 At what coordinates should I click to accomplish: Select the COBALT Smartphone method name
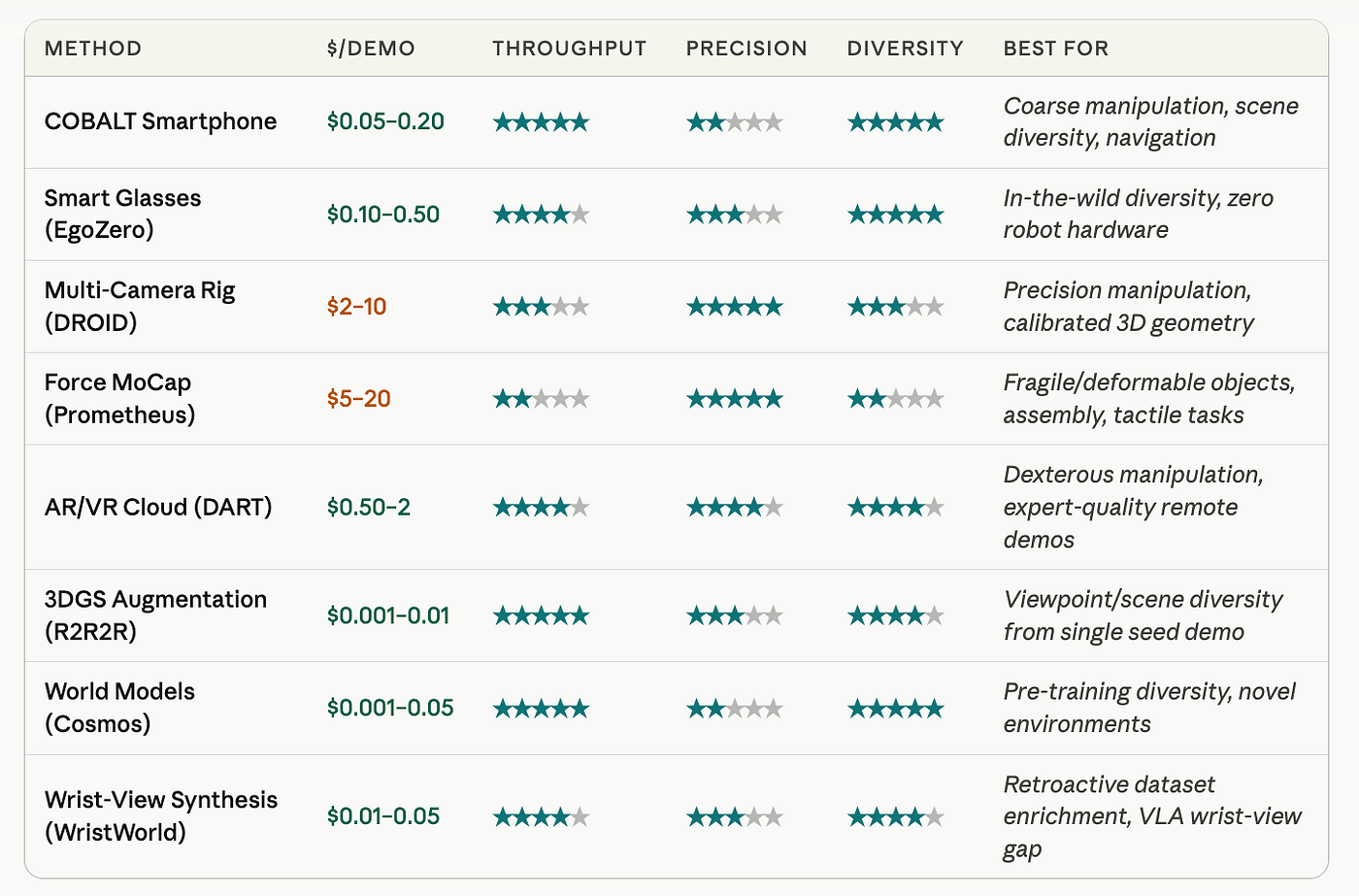(161, 121)
